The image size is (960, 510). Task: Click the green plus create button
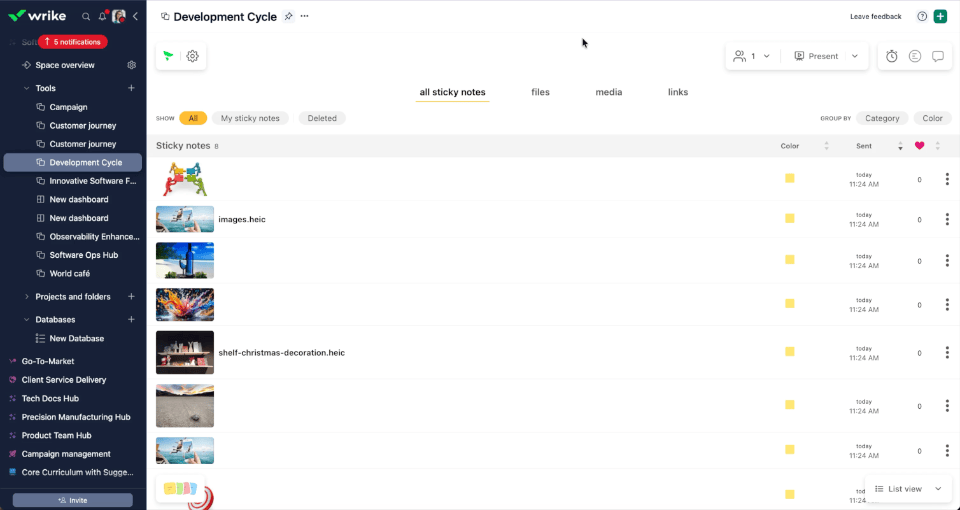[940, 17]
